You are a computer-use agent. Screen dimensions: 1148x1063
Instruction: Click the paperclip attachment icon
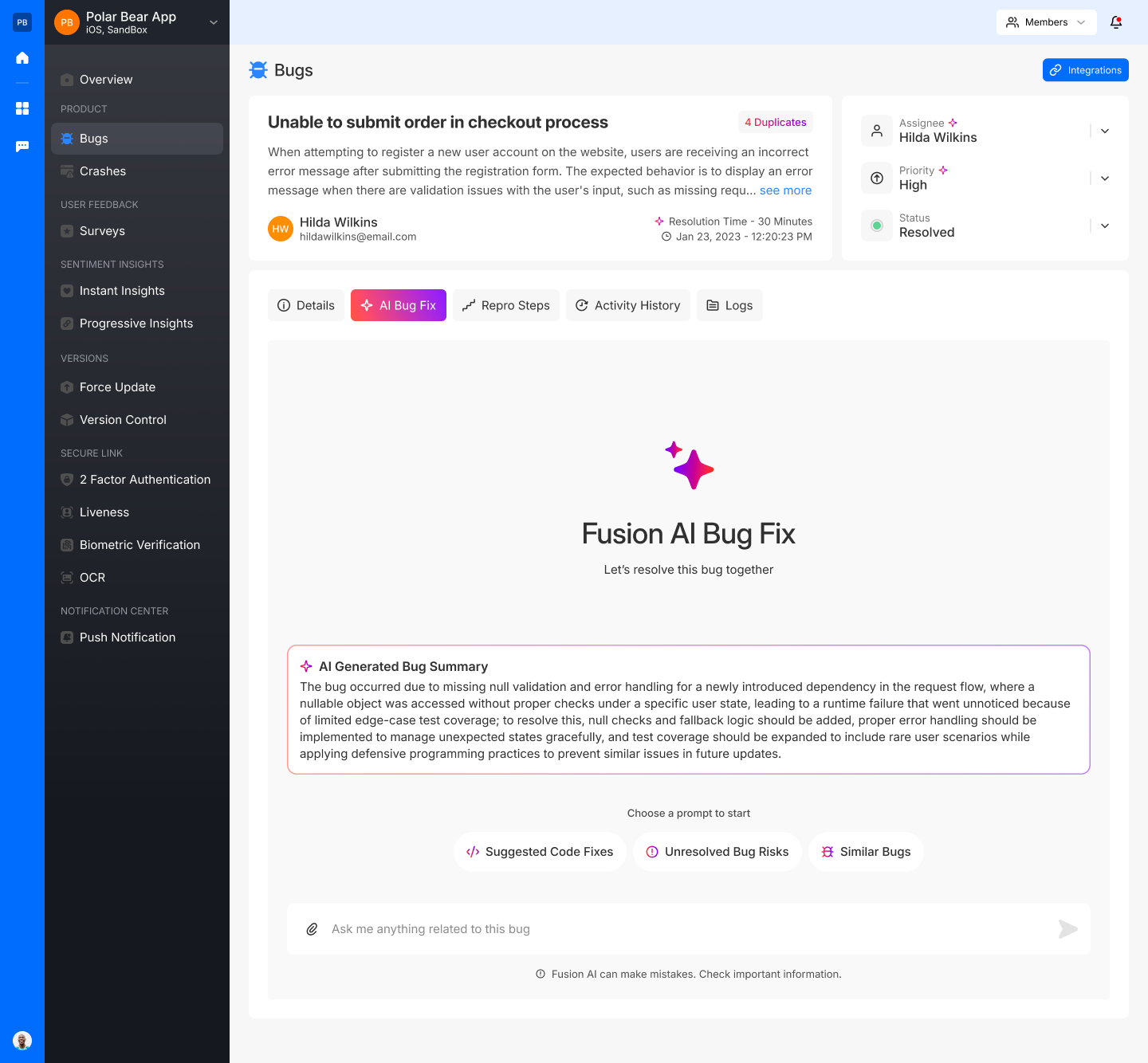313,929
